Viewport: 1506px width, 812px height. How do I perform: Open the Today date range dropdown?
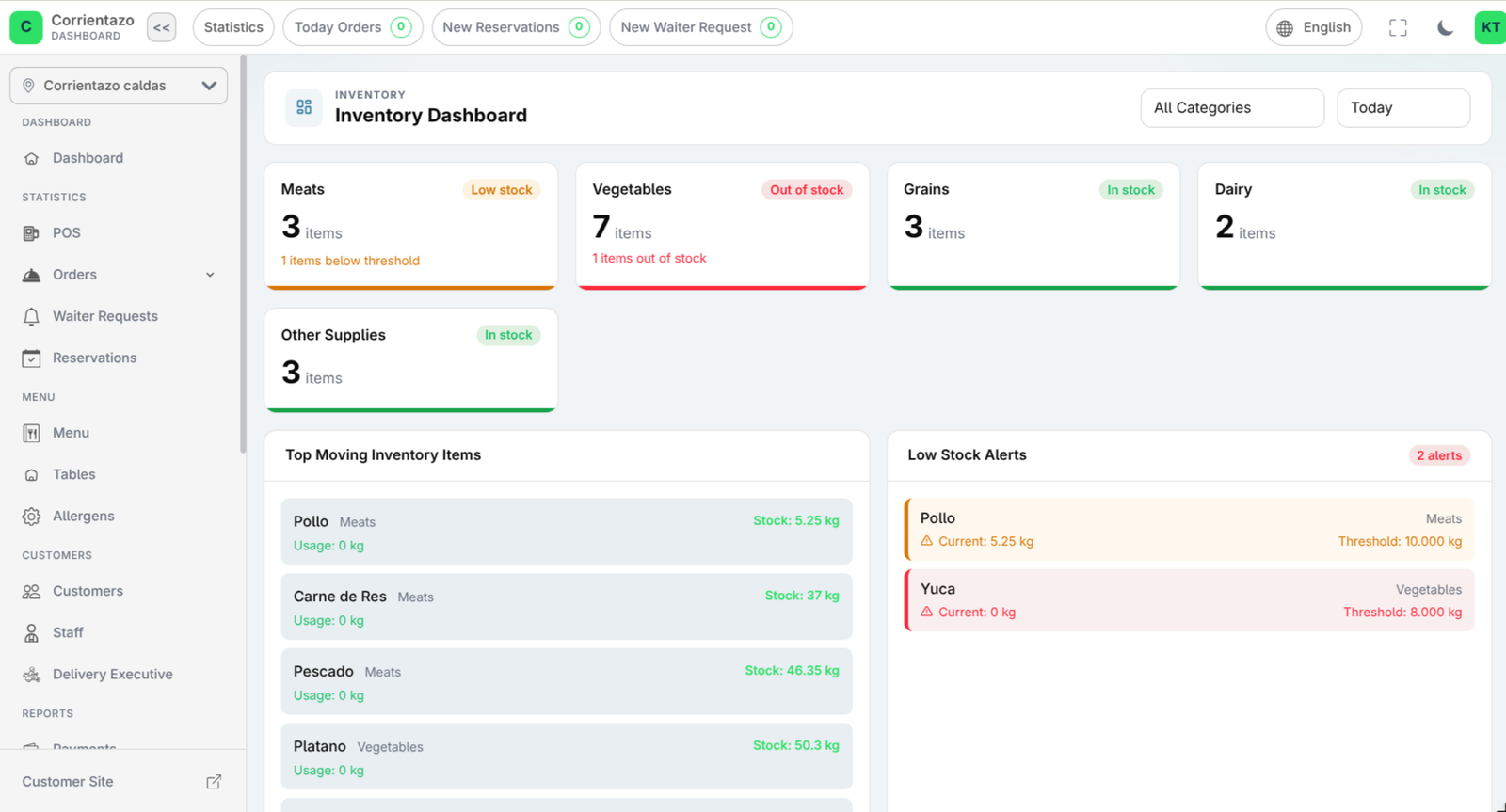[1403, 108]
